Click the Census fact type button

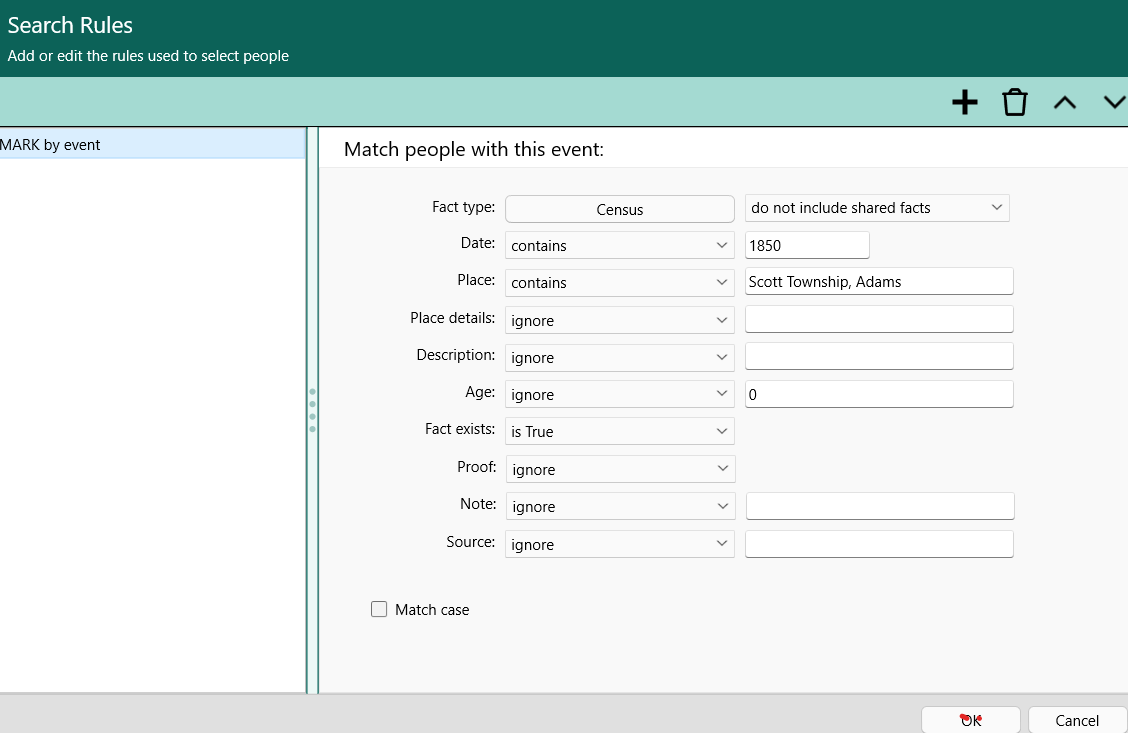[620, 209]
